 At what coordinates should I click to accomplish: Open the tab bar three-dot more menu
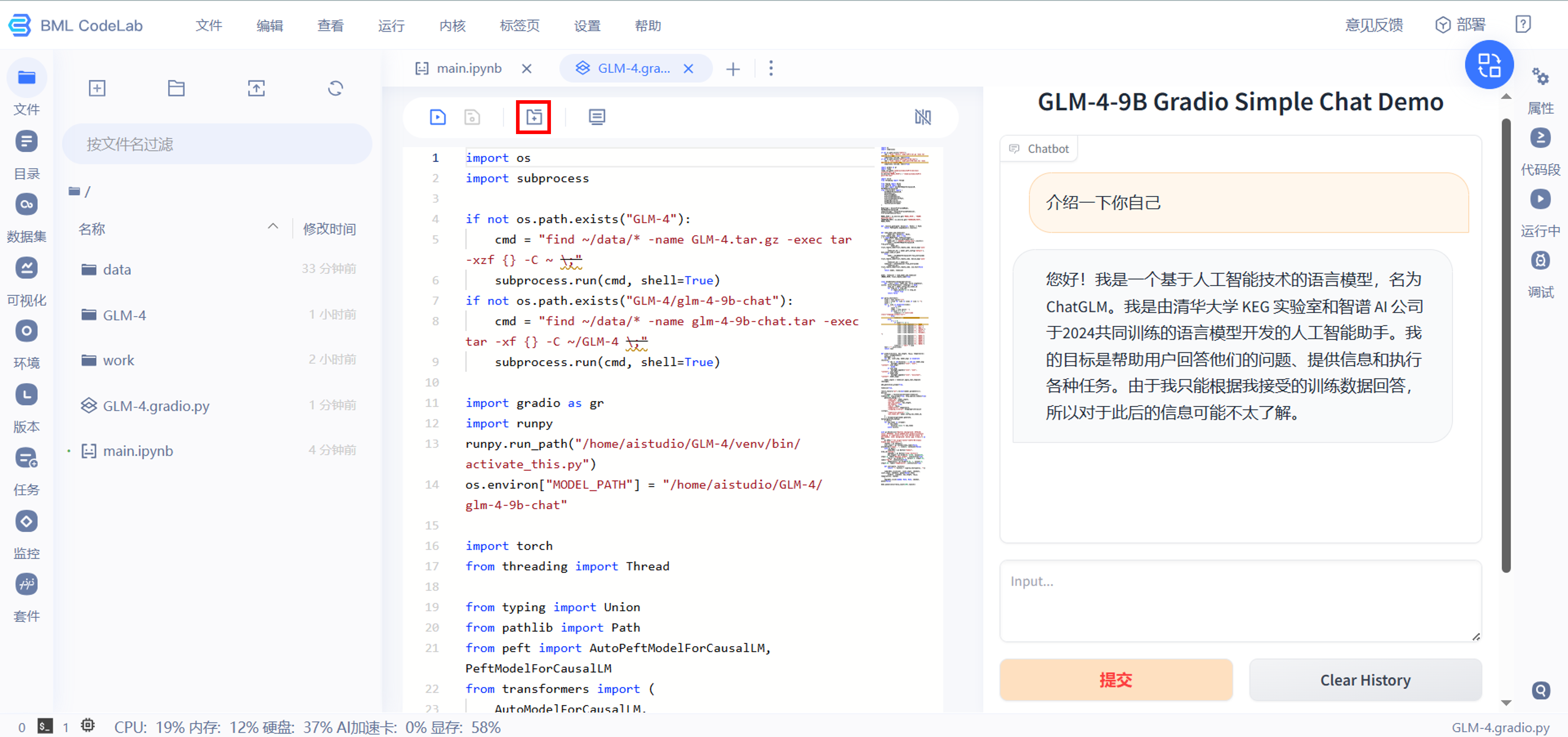[770, 68]
